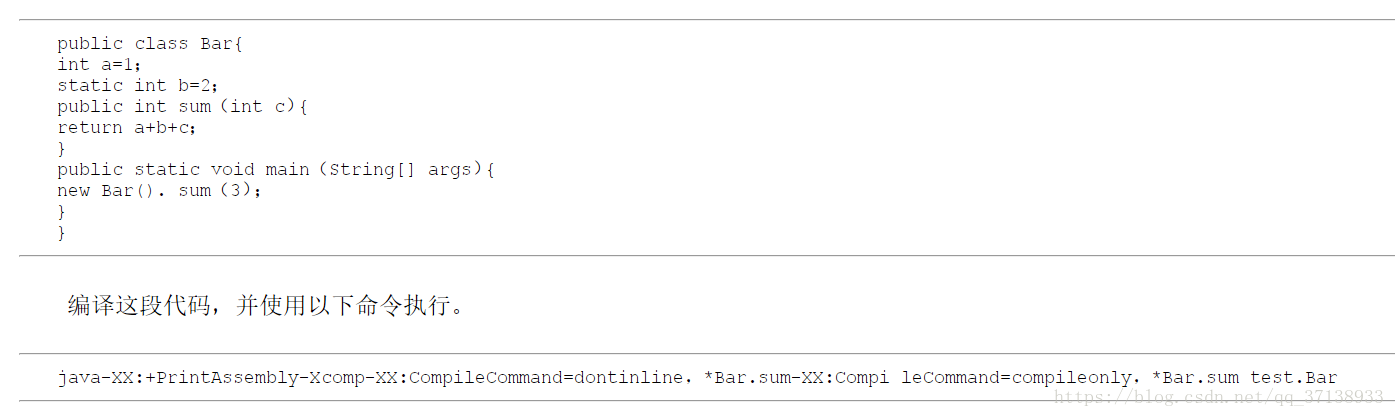The image size is (1395, 417).
Task: Click 'test.Bar' at command end
Action: (1293, 378)
